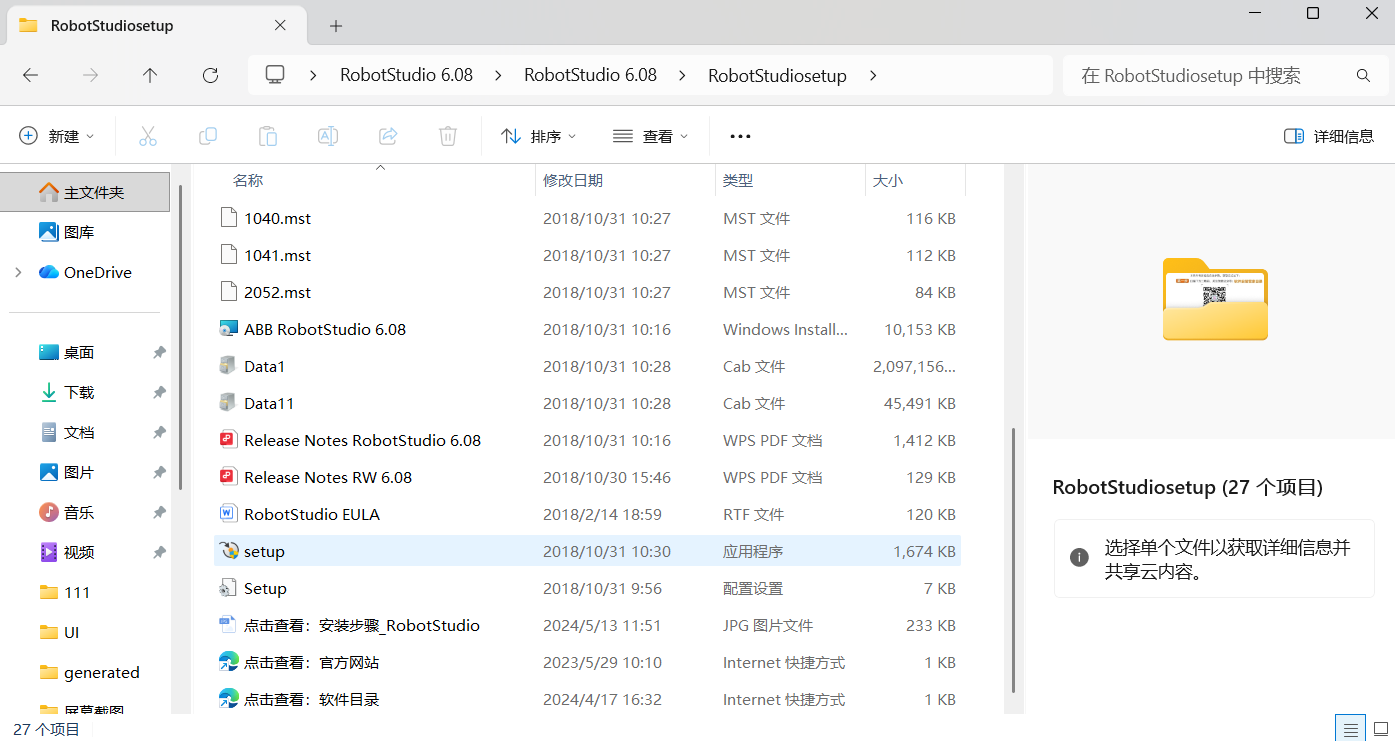Select the 1040.mst file icon

229,218
